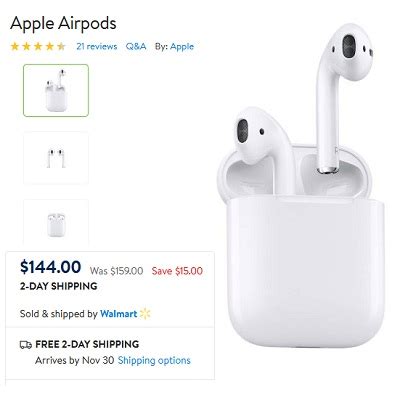This screenshot has width=400, height=400.
Task: Click the half-filled fifth rating star
Action: (61, 46)
